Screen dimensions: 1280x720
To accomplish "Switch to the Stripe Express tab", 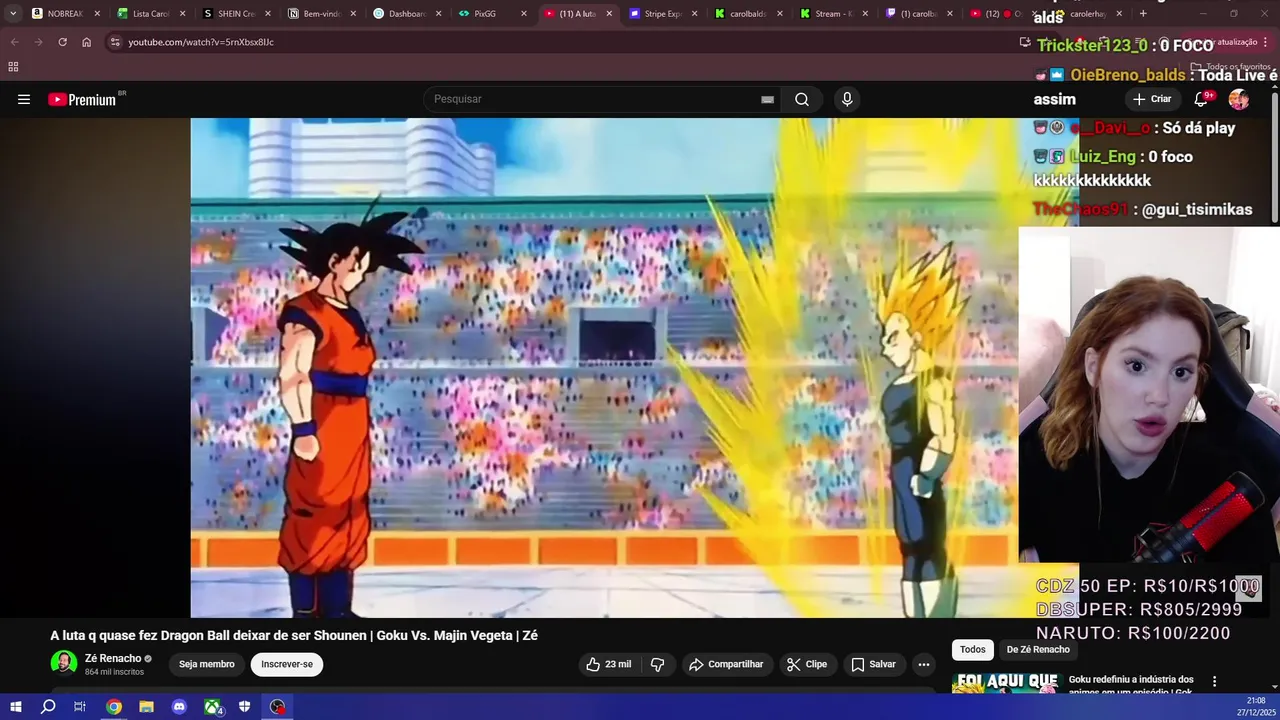I will (x=662, y=14).
